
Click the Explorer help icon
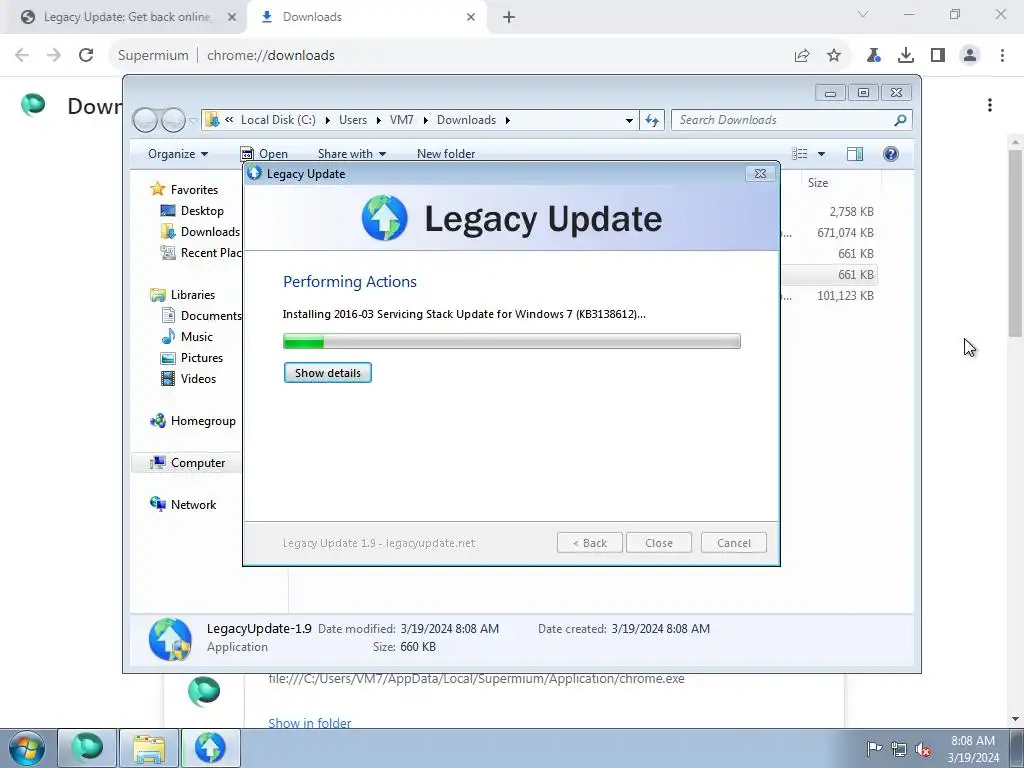coord(890,154)
